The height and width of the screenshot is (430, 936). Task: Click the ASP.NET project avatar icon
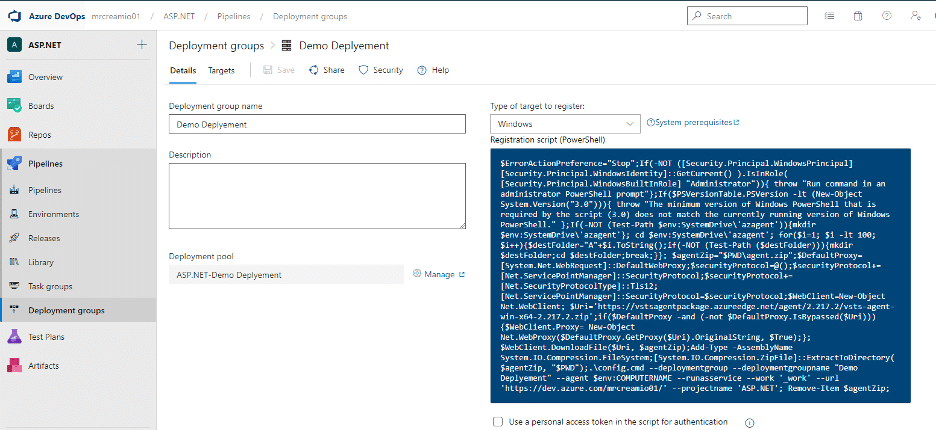pos(14,45)
